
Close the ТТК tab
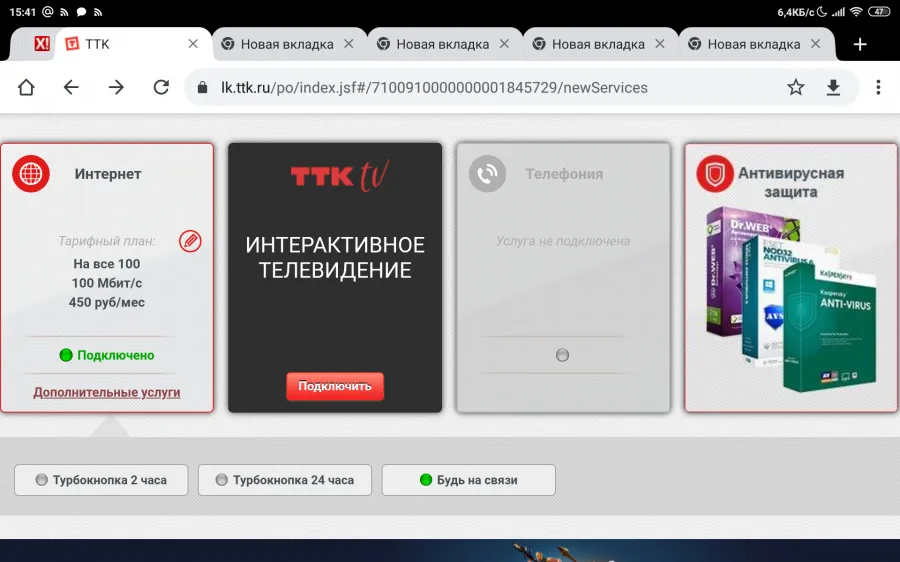pyautogui.click(x=193, y=44)
